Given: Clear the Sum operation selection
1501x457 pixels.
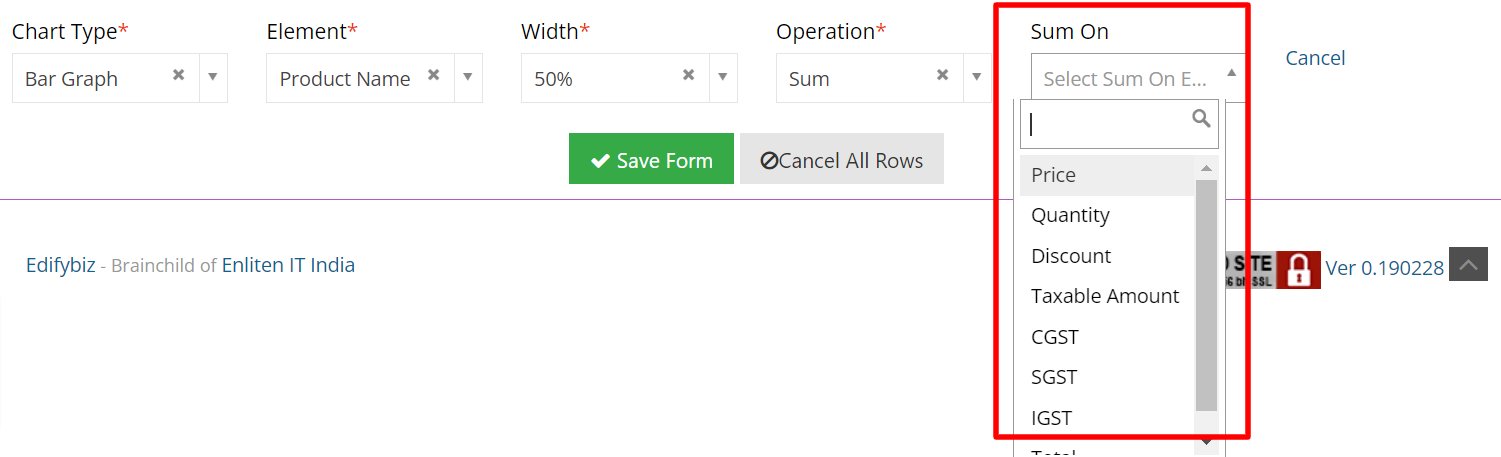Looking at the screenshot, I should 942,75.
